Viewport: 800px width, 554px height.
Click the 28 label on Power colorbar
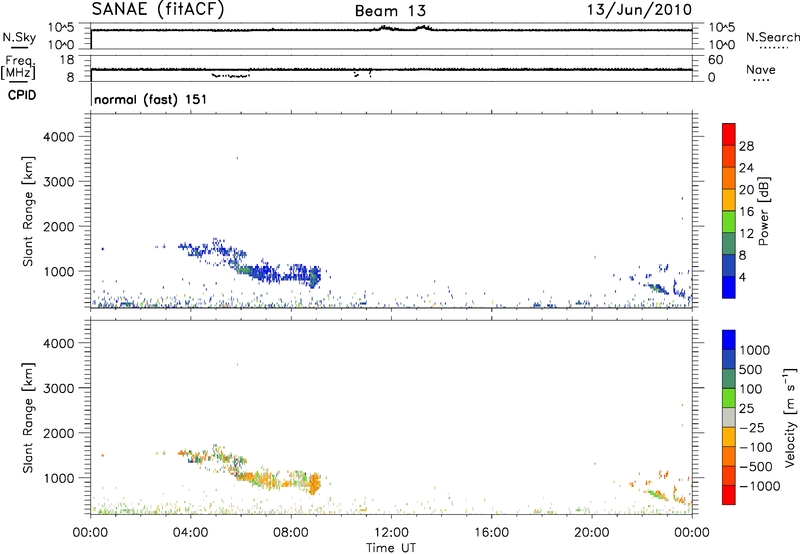(746, 146)
